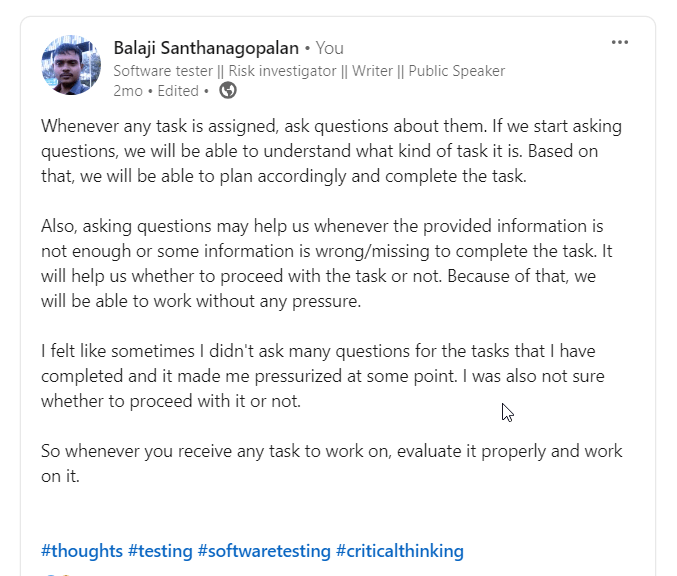Click the paragraph starting "Also, asking questions"
The image size is (677, 576).
(331, 263)
